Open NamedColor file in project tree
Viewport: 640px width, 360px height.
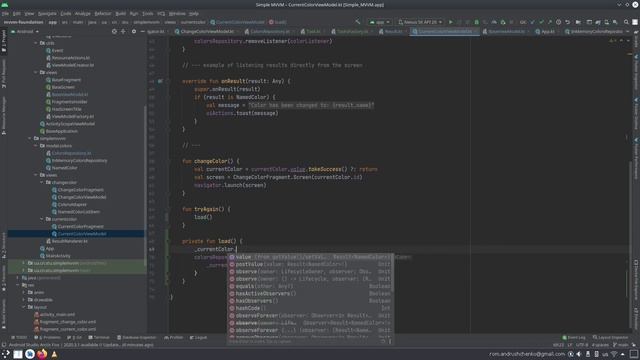point(64,168)
